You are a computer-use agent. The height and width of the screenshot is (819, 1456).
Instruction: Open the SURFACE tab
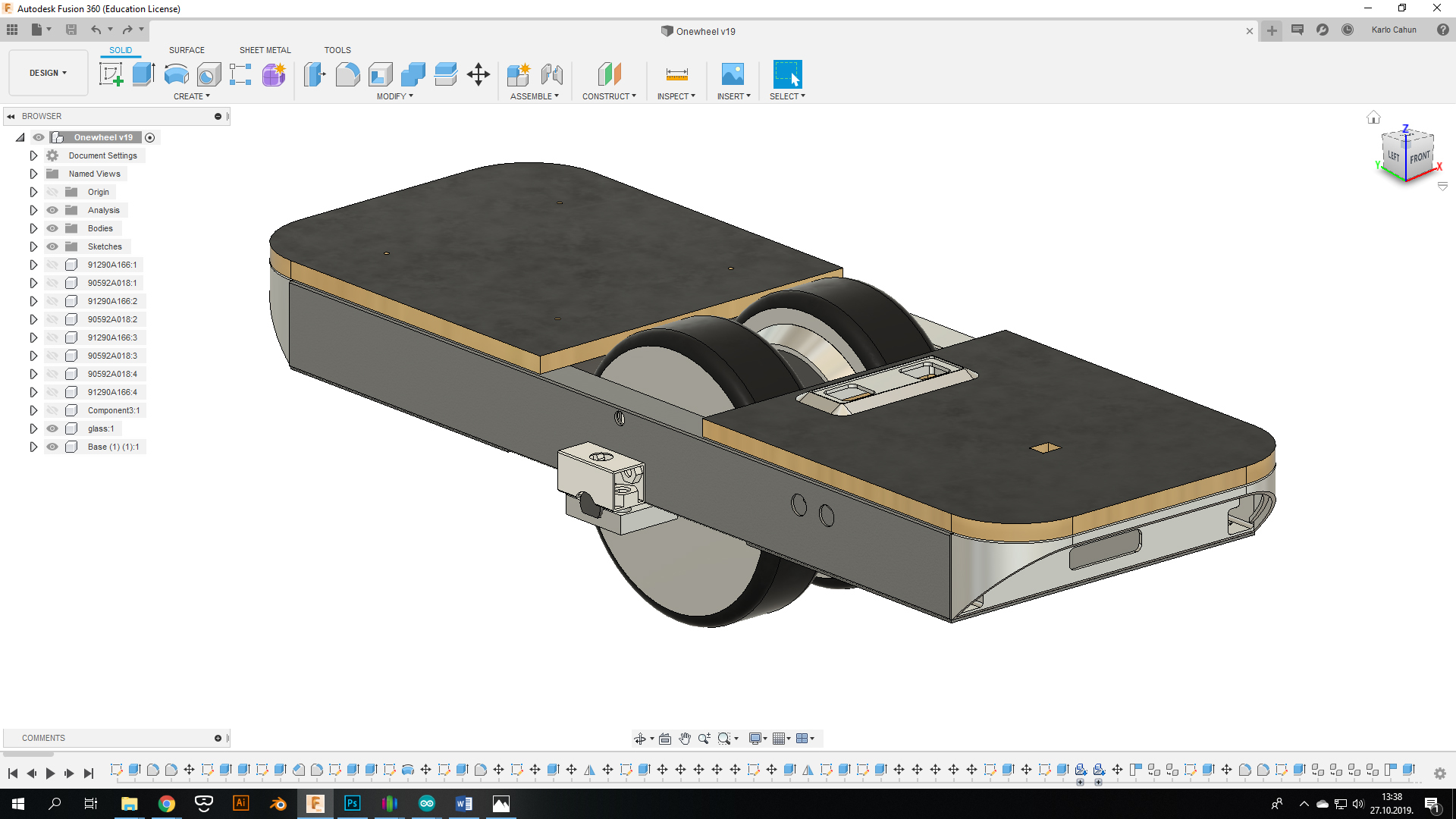pyautogui.click(x=187, y=50)
